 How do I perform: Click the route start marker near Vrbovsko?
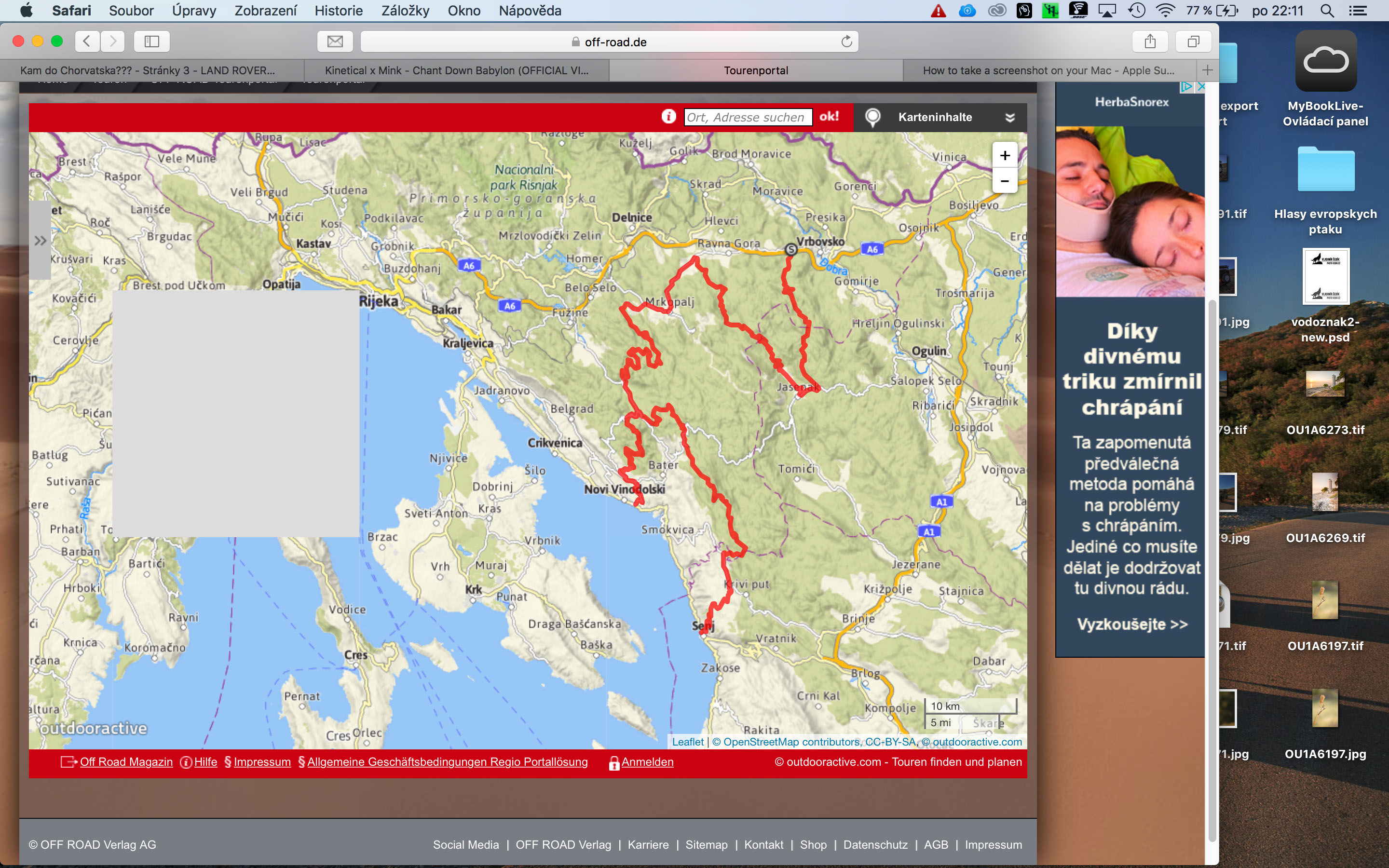pyautogui.click(x=791, y=249)
